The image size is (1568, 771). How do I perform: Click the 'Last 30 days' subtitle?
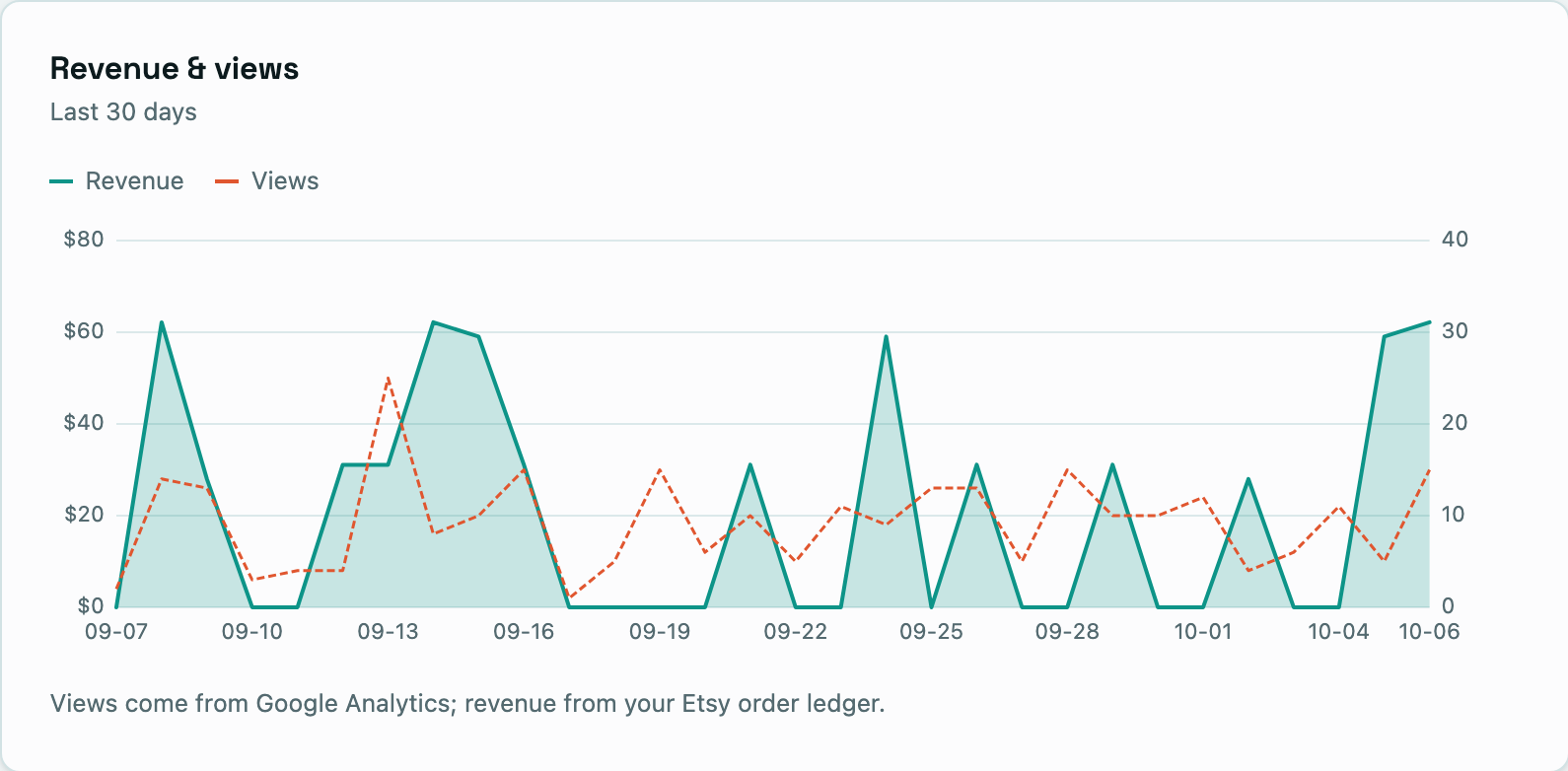123,112
